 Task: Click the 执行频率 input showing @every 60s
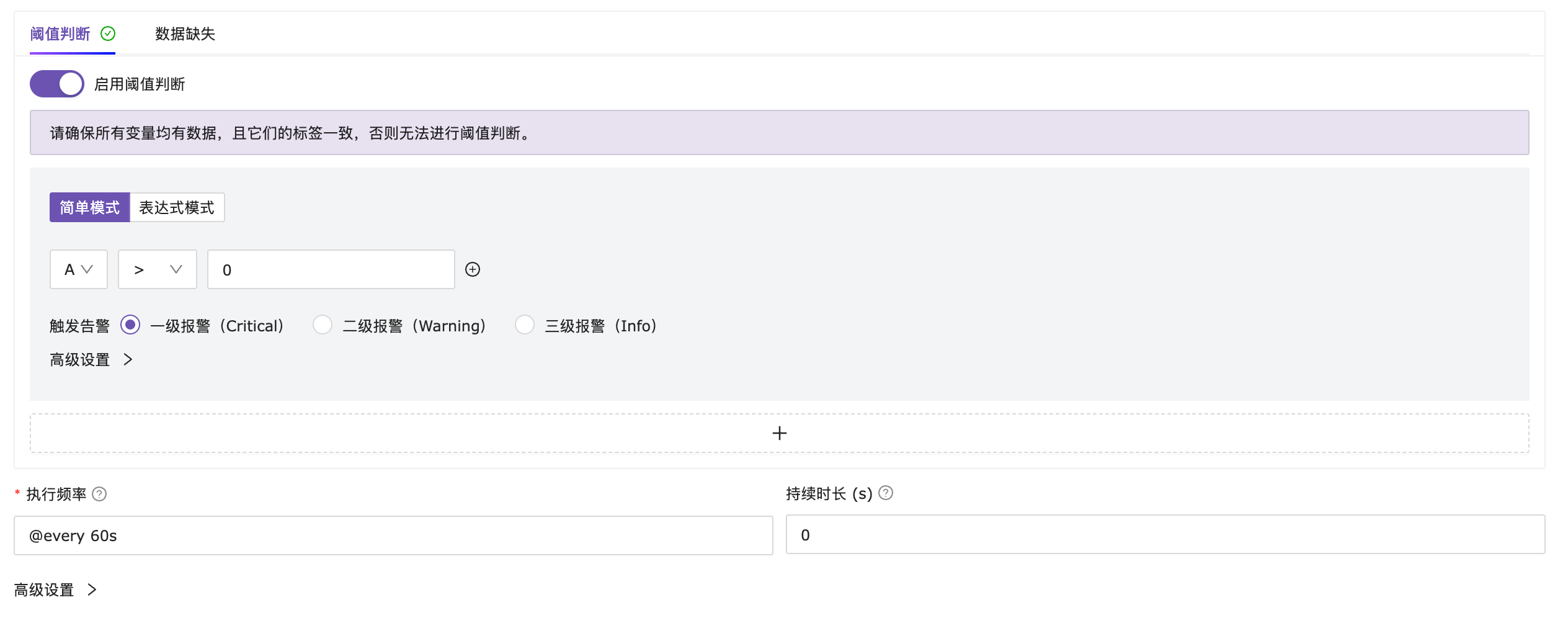[x=393, y=536]
